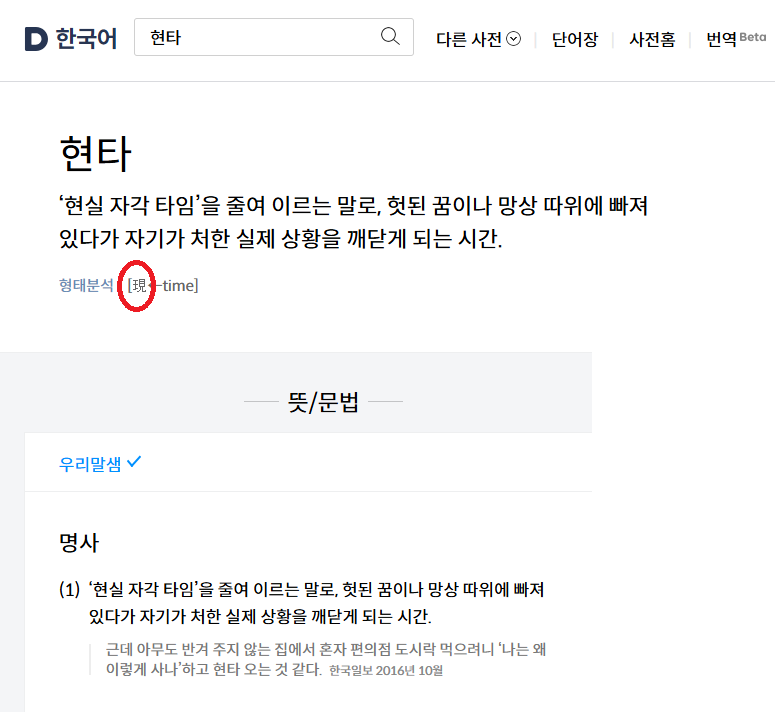Click the 명사 part-of-speech label

[79, 543]
